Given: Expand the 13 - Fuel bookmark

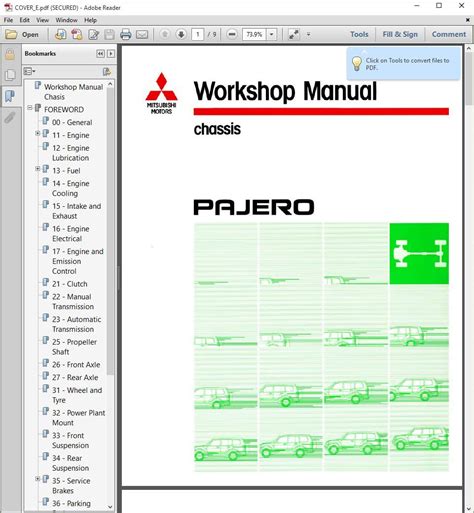Looking at the screenshot, I should [38, 169].
